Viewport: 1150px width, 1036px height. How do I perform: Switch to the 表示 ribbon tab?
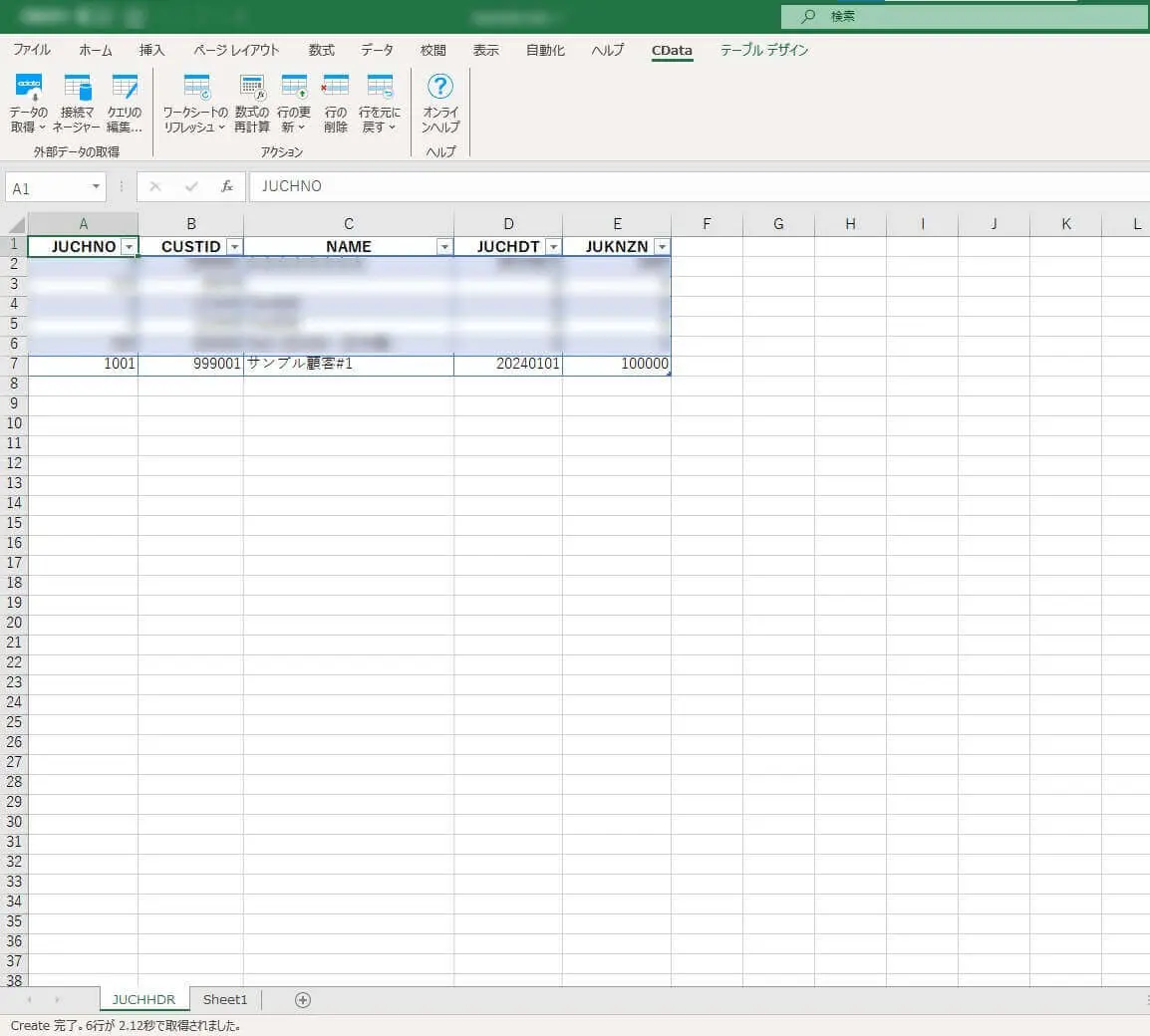[485, 50]
